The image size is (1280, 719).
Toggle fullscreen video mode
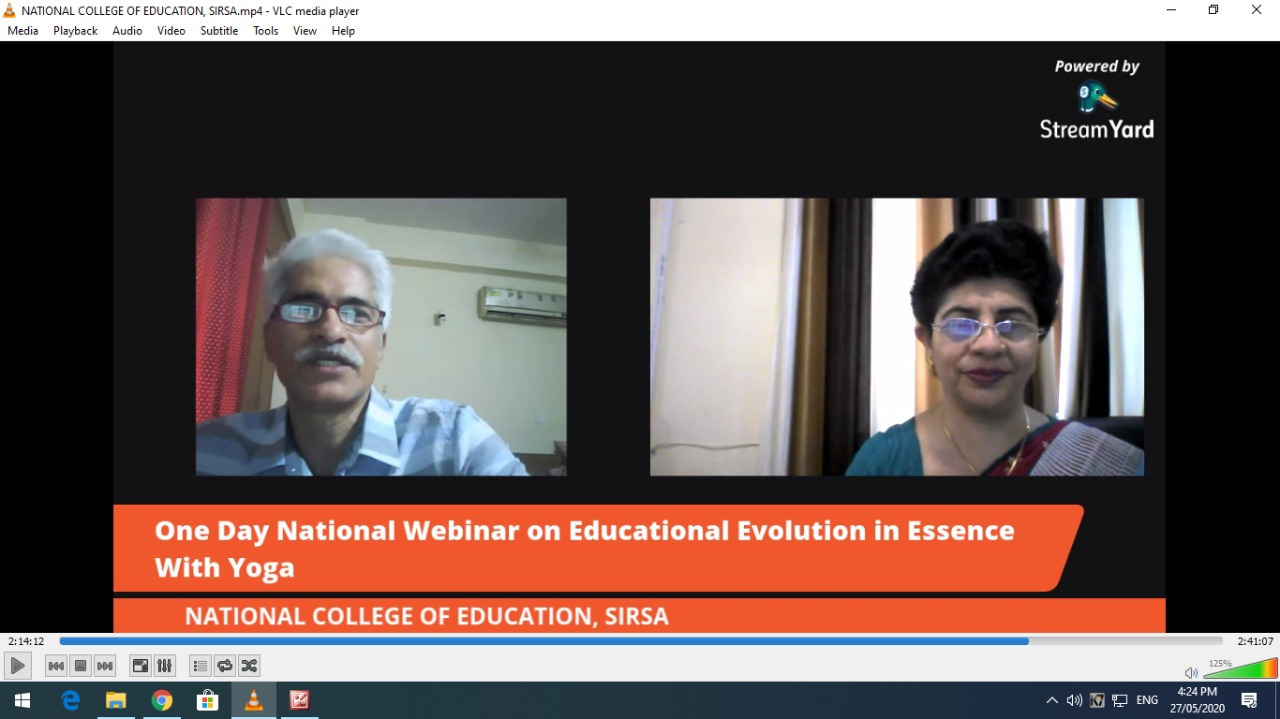[140, 666]
